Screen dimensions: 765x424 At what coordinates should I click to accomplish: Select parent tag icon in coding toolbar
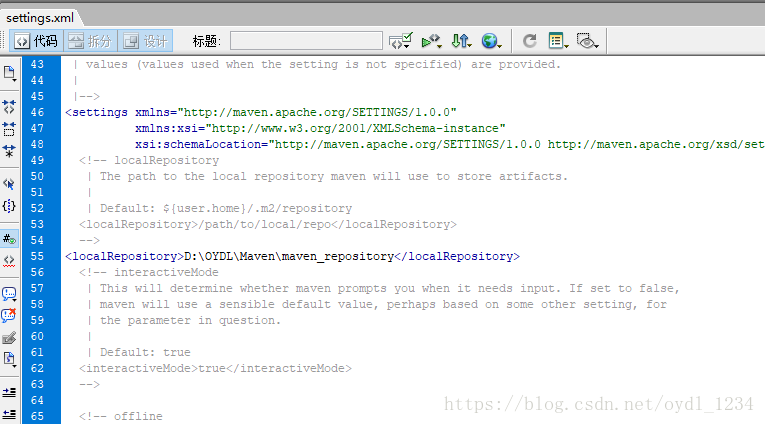[9, 184]
